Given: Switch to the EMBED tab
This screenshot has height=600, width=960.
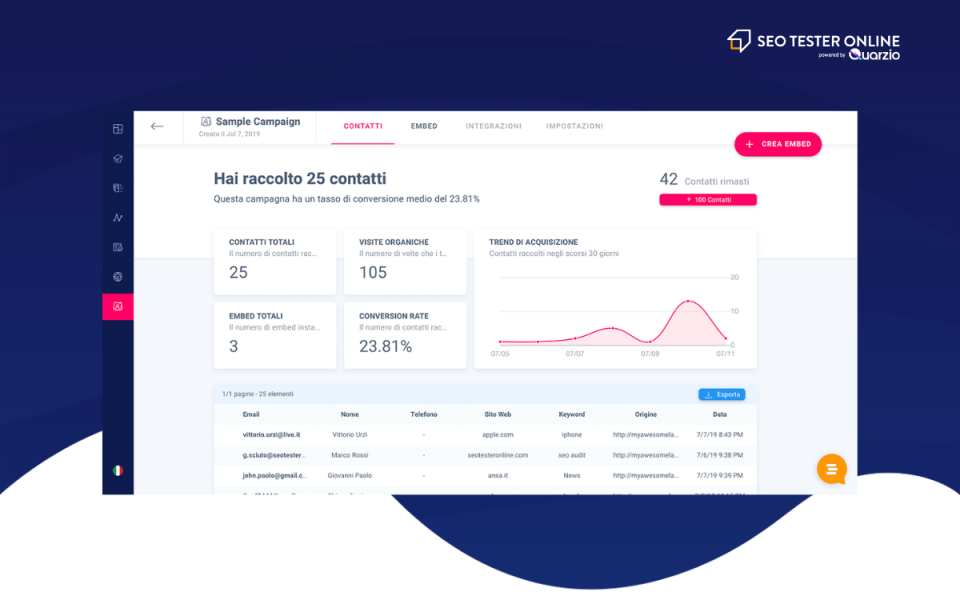Looking at the screenshot, I should coord(424,126).
